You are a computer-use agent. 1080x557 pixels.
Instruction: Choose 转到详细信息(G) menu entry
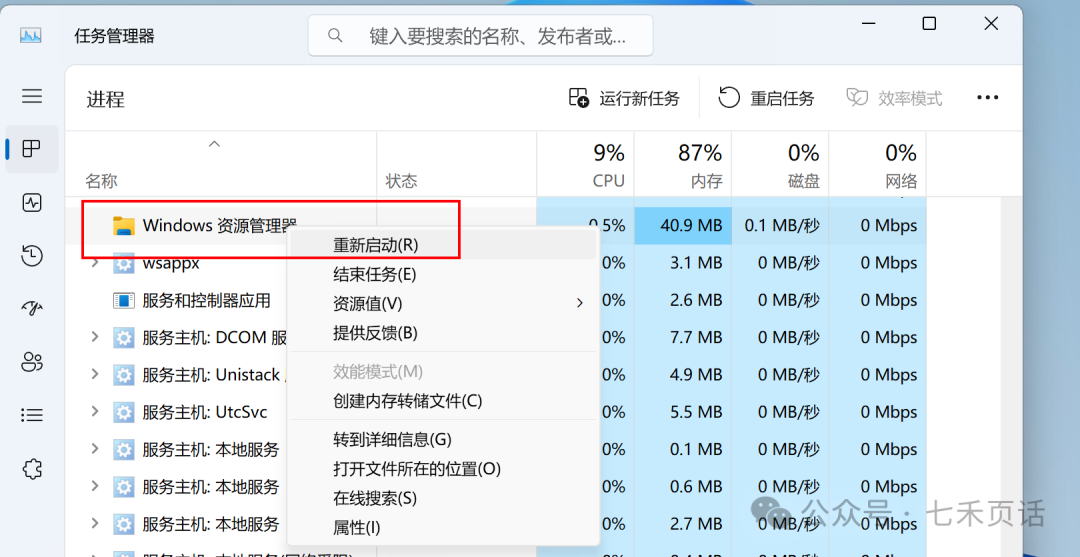coord(442,439)
